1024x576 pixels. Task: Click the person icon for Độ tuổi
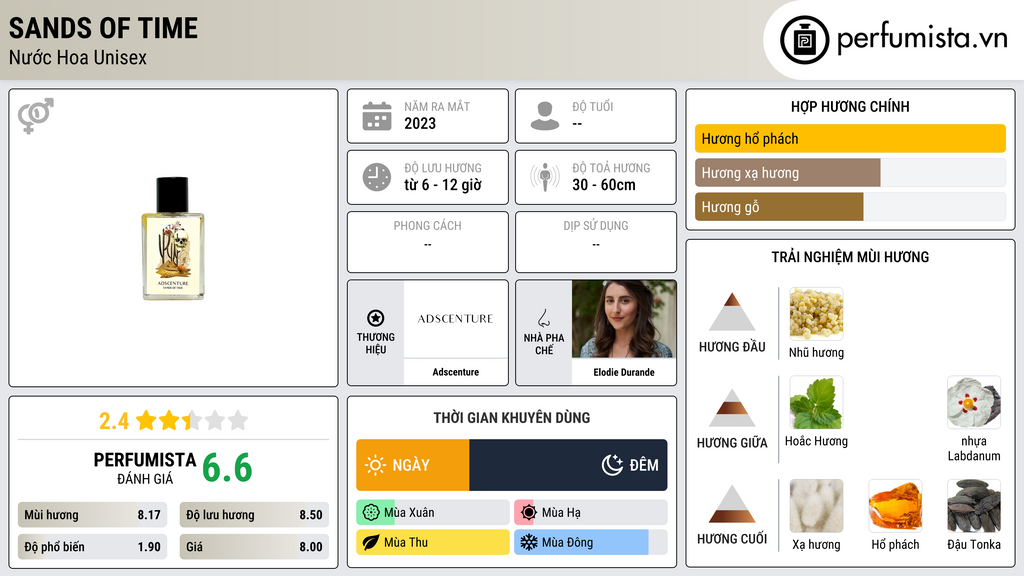tap(545, 116)
